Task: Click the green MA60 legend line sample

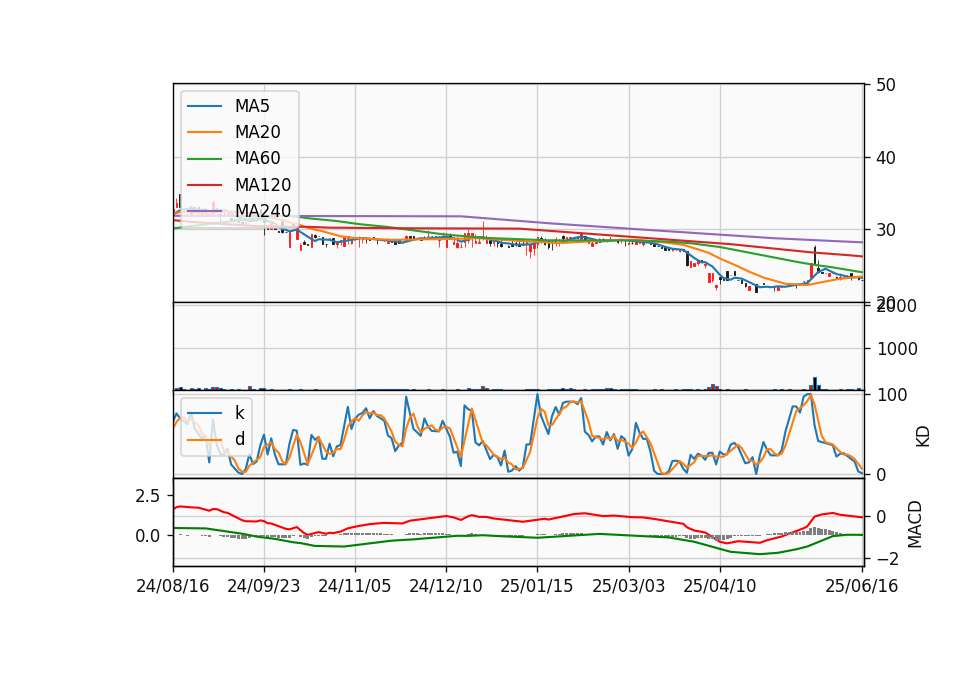Action: 204,159
